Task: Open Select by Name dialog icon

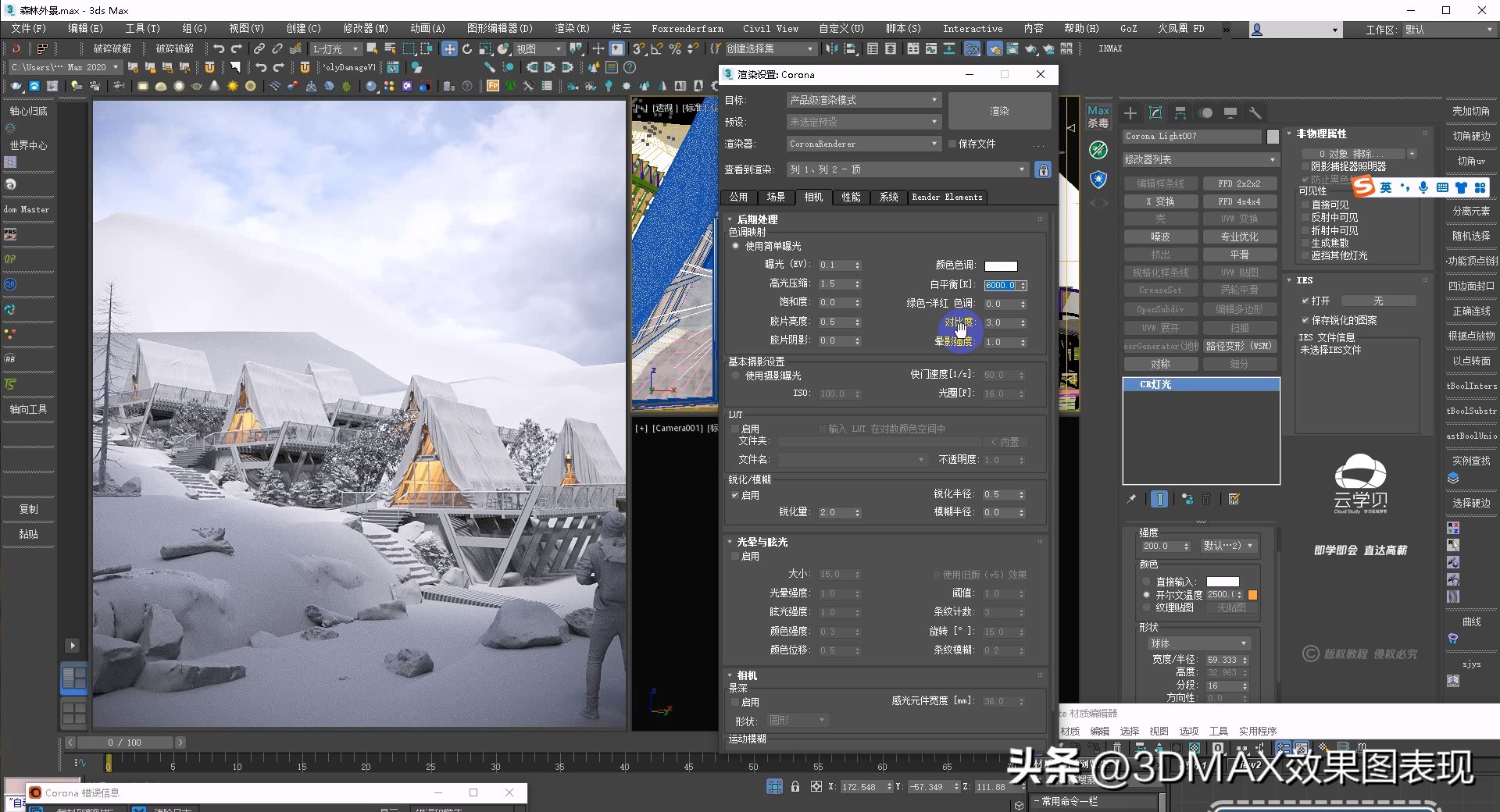Action: [x=388, y=48]
